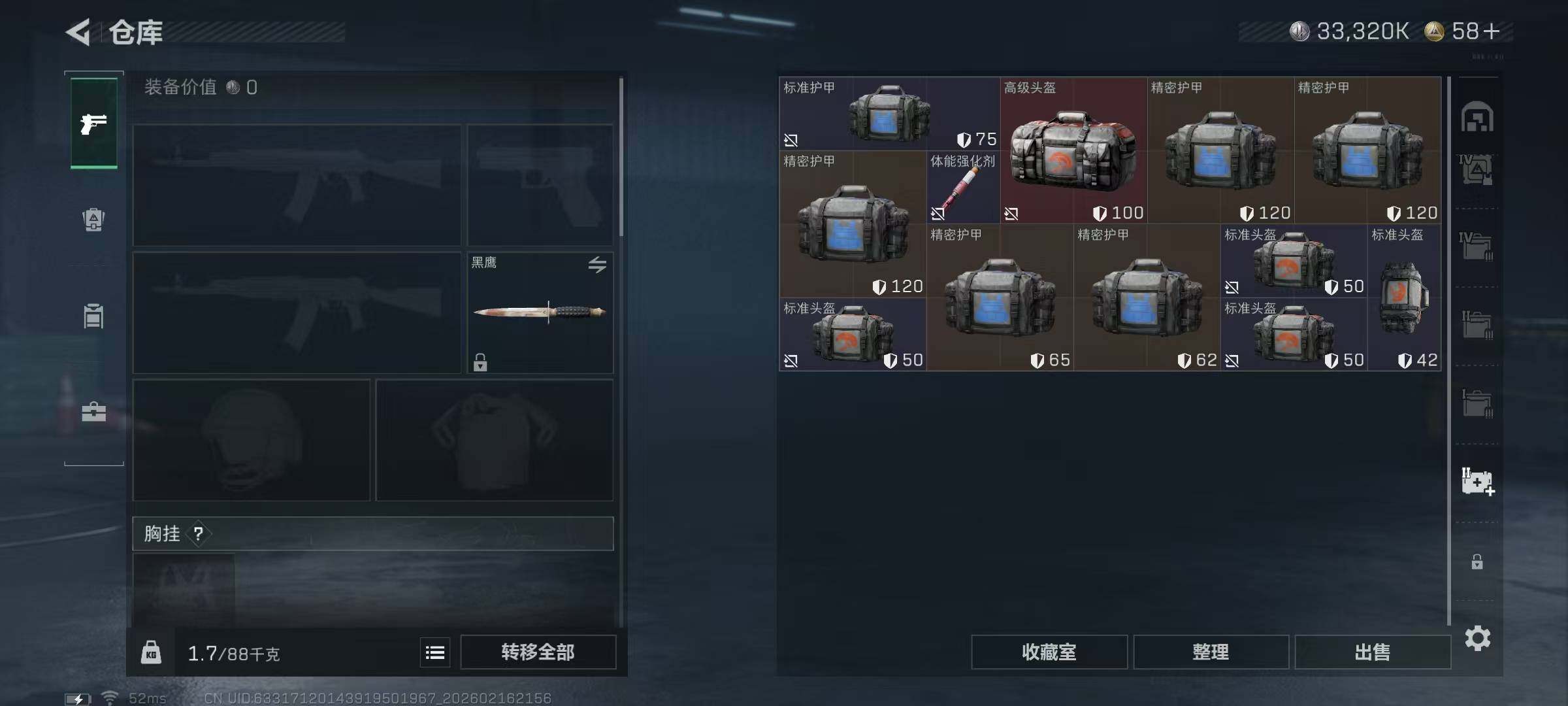Select the main stash house icon
The width and height of the screenshot is (1568, 706).
point(1477,117)
